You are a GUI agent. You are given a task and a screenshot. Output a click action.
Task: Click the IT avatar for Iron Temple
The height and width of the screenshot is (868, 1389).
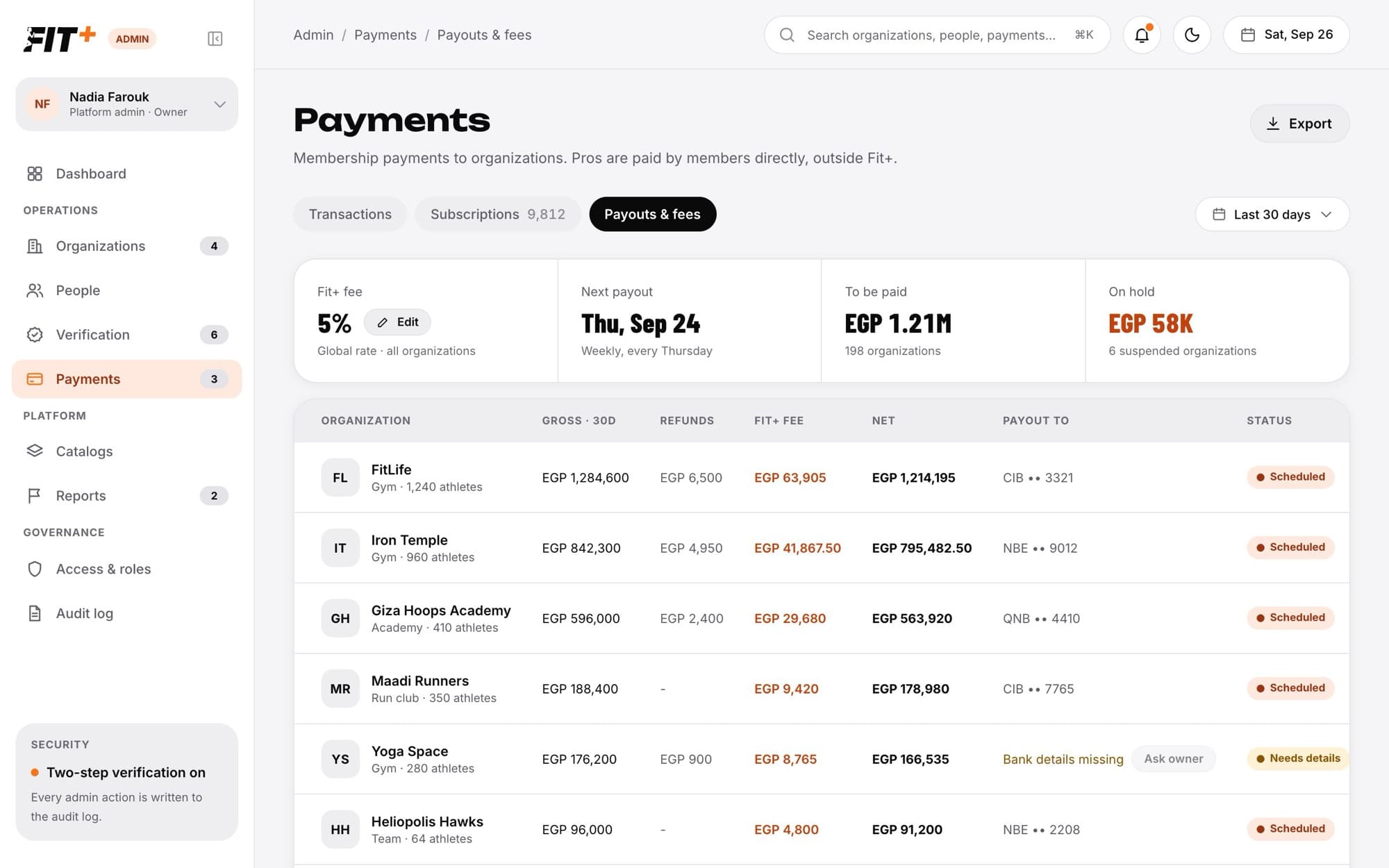(340, 548)
